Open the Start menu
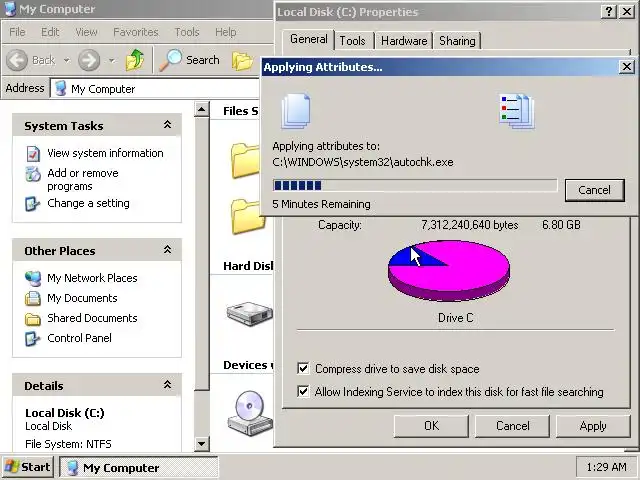The image size is (640, 480). (x=28, y=467)
